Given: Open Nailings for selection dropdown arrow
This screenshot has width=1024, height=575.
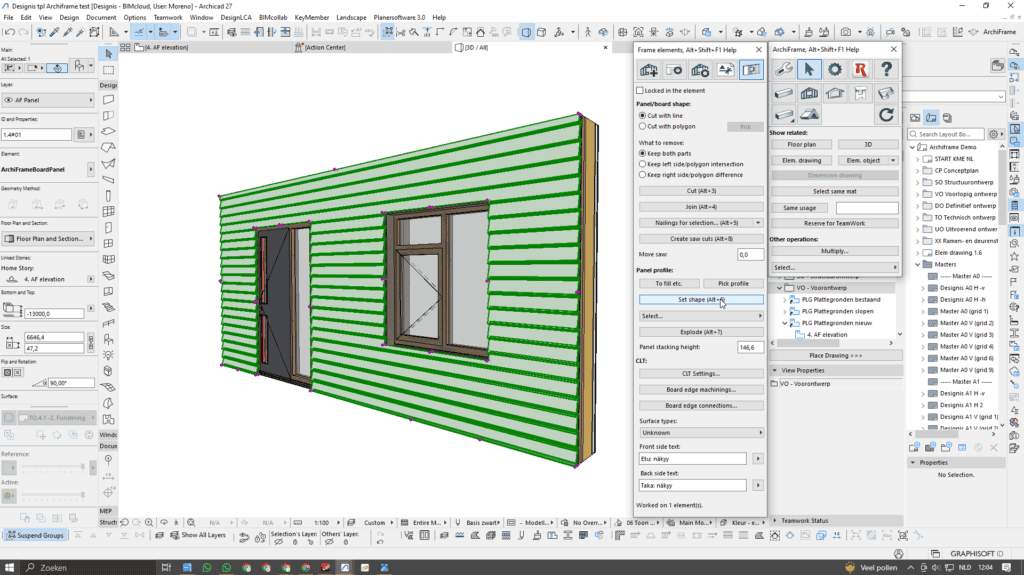Looking at the screenshot, I should coord(758,223).
